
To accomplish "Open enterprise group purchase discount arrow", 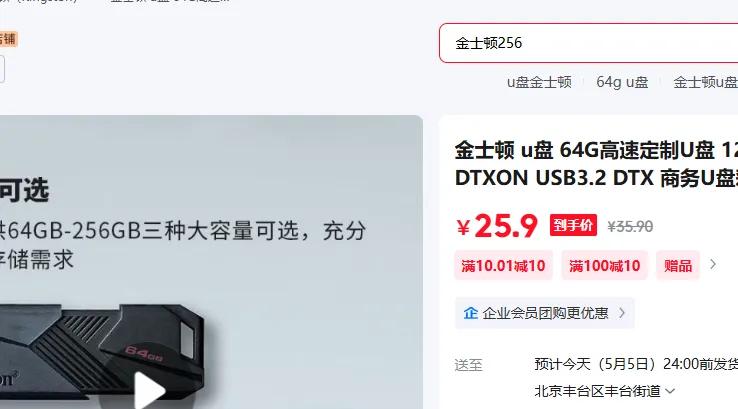I will pos(622,313).
